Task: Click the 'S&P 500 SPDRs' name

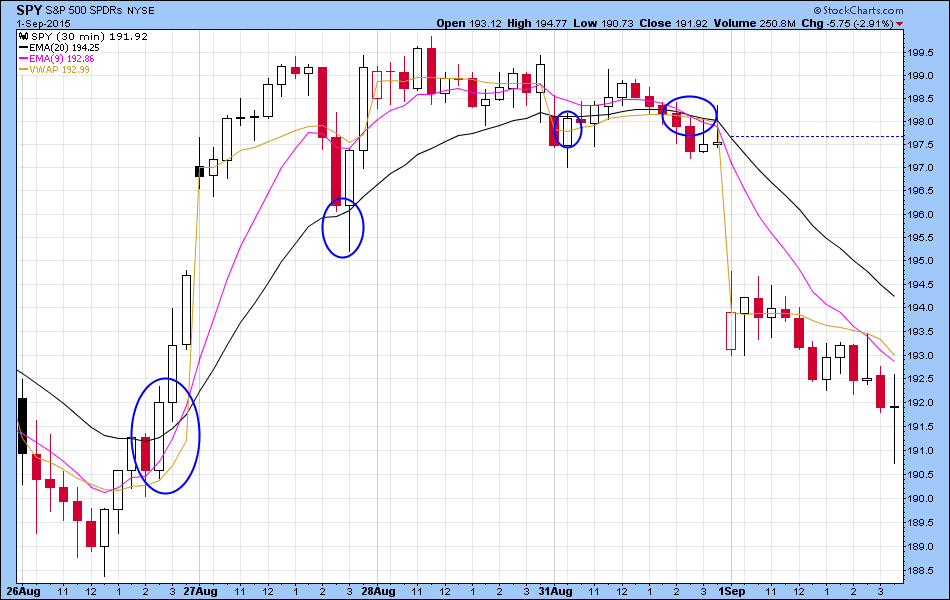Action: point(84,11)
